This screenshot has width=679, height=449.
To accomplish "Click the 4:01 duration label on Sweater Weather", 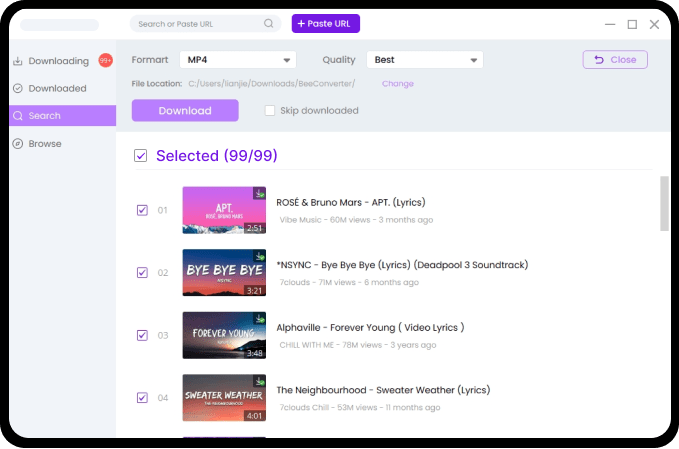I will click(255, 416).
